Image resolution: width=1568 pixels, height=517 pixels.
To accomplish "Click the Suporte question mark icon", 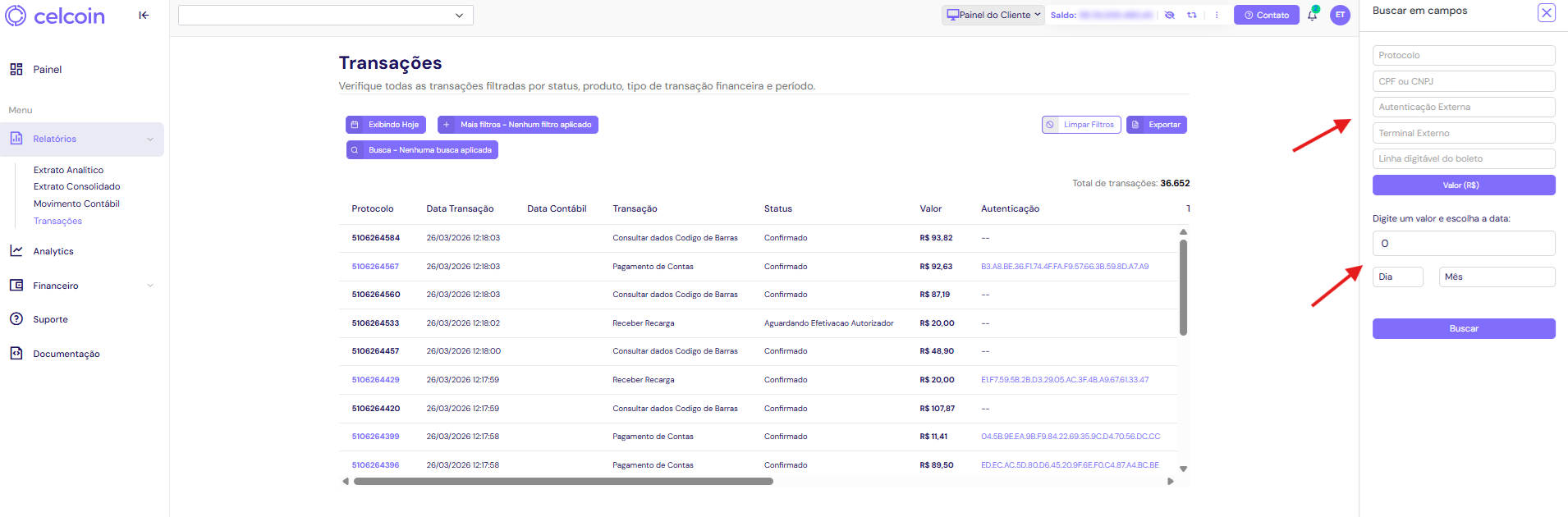I will point(16,319).
